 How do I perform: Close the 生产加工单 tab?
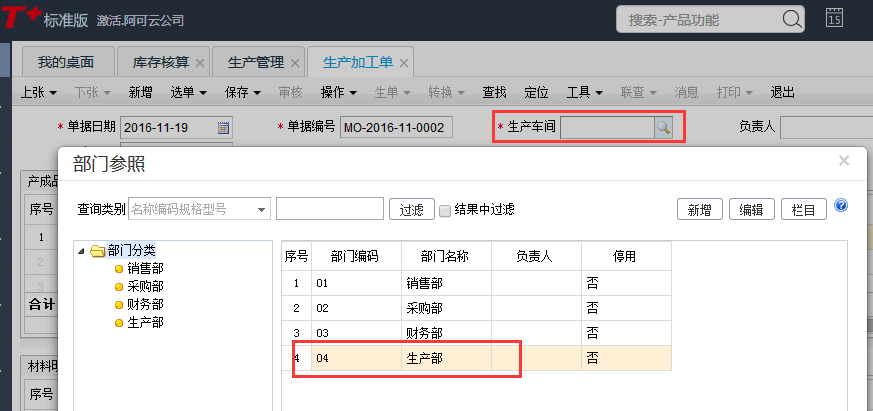pyautogui.click(x=404, y=63)
